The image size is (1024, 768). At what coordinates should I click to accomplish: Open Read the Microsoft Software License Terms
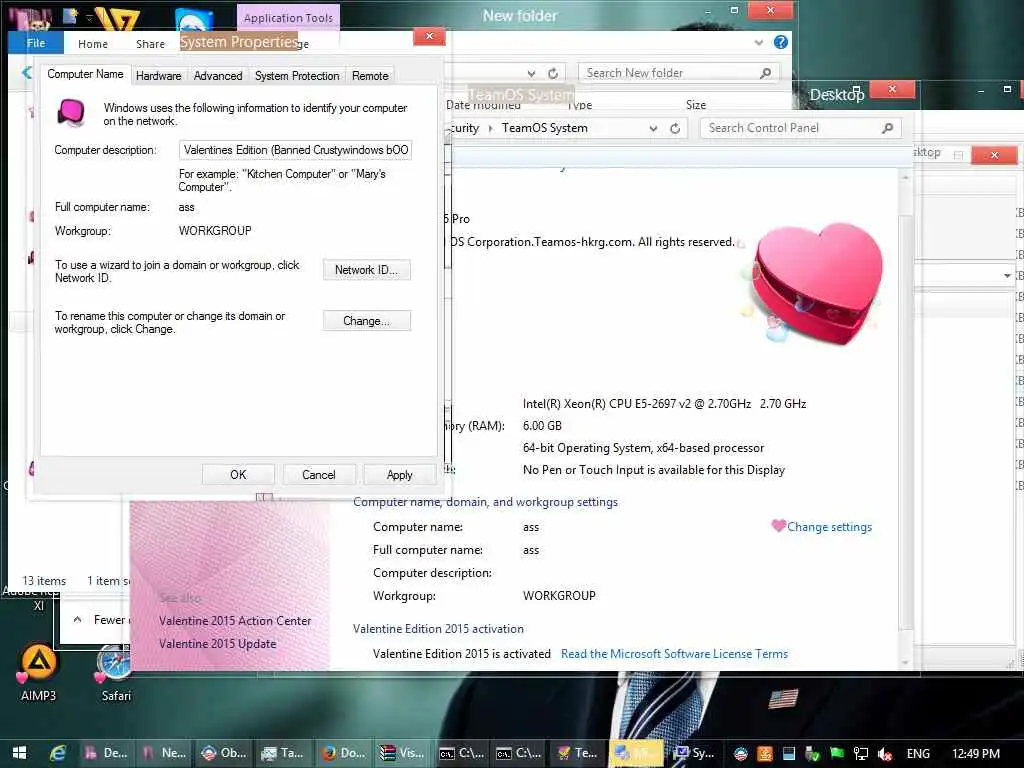click(674, 654)
